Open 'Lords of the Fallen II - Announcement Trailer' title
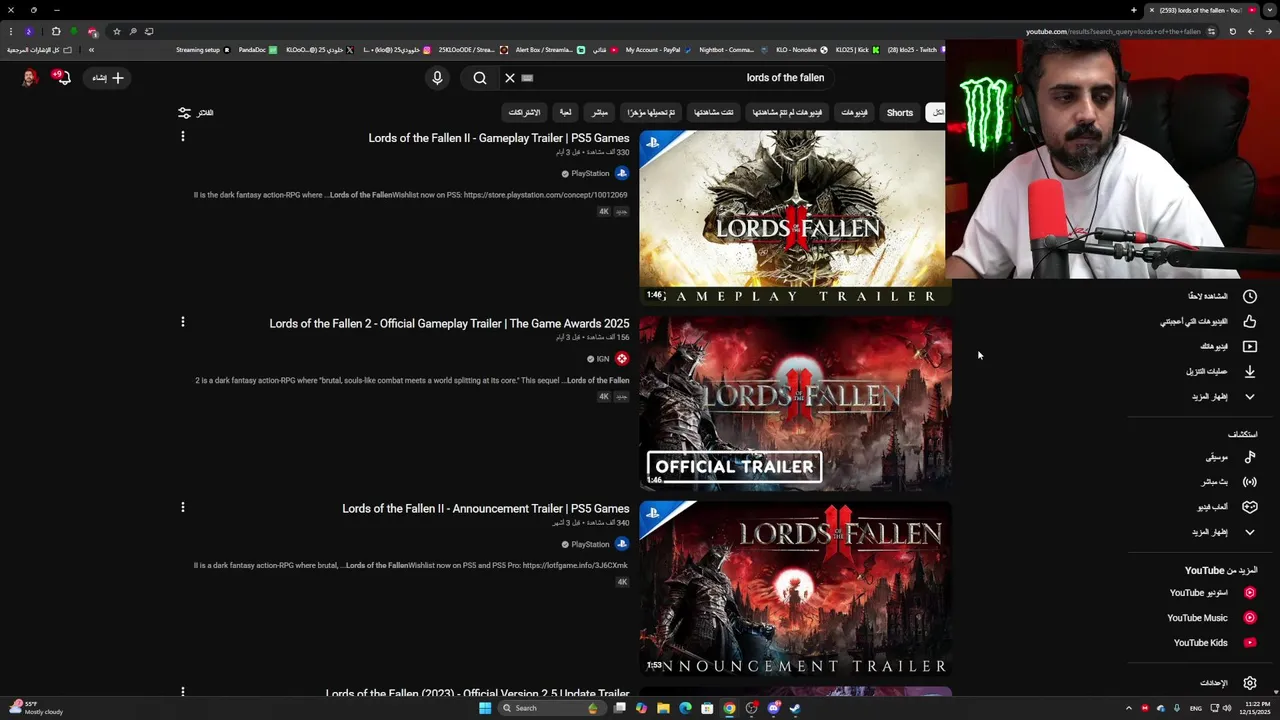 coord(486,509)
